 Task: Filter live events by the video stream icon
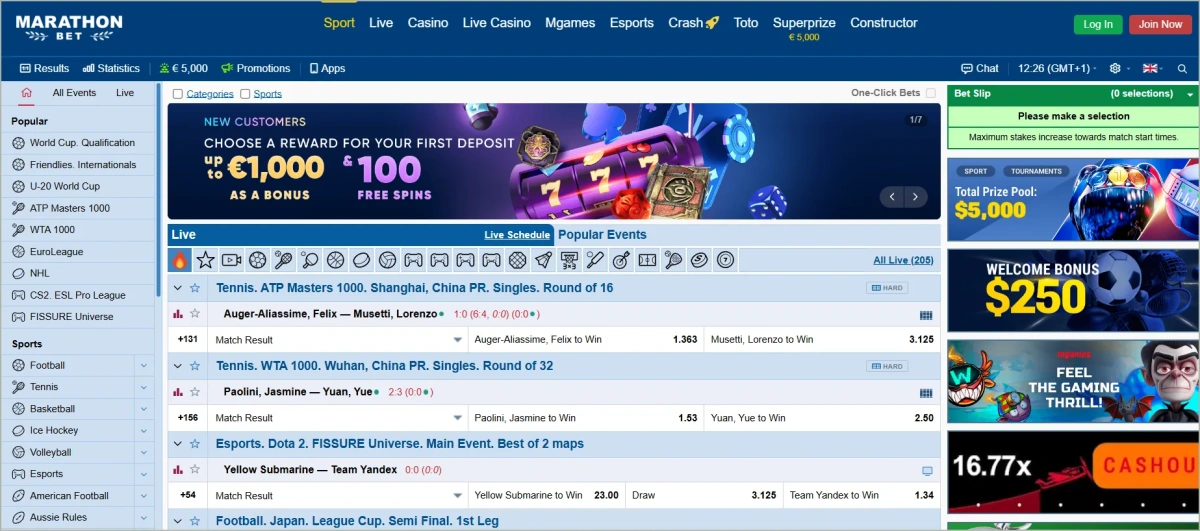point(231,260)
